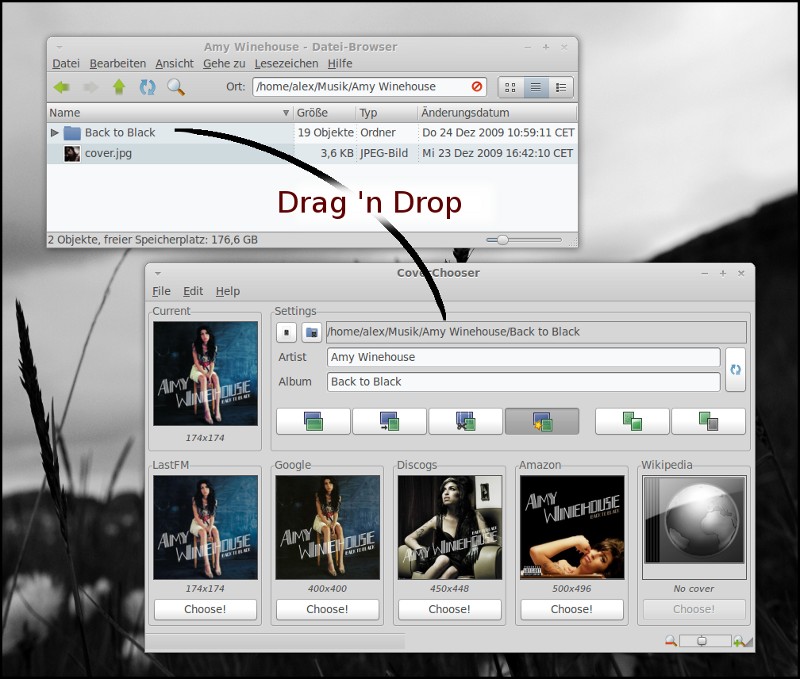Click the Typ column header

pyautogui.click(x=386, y=113)
